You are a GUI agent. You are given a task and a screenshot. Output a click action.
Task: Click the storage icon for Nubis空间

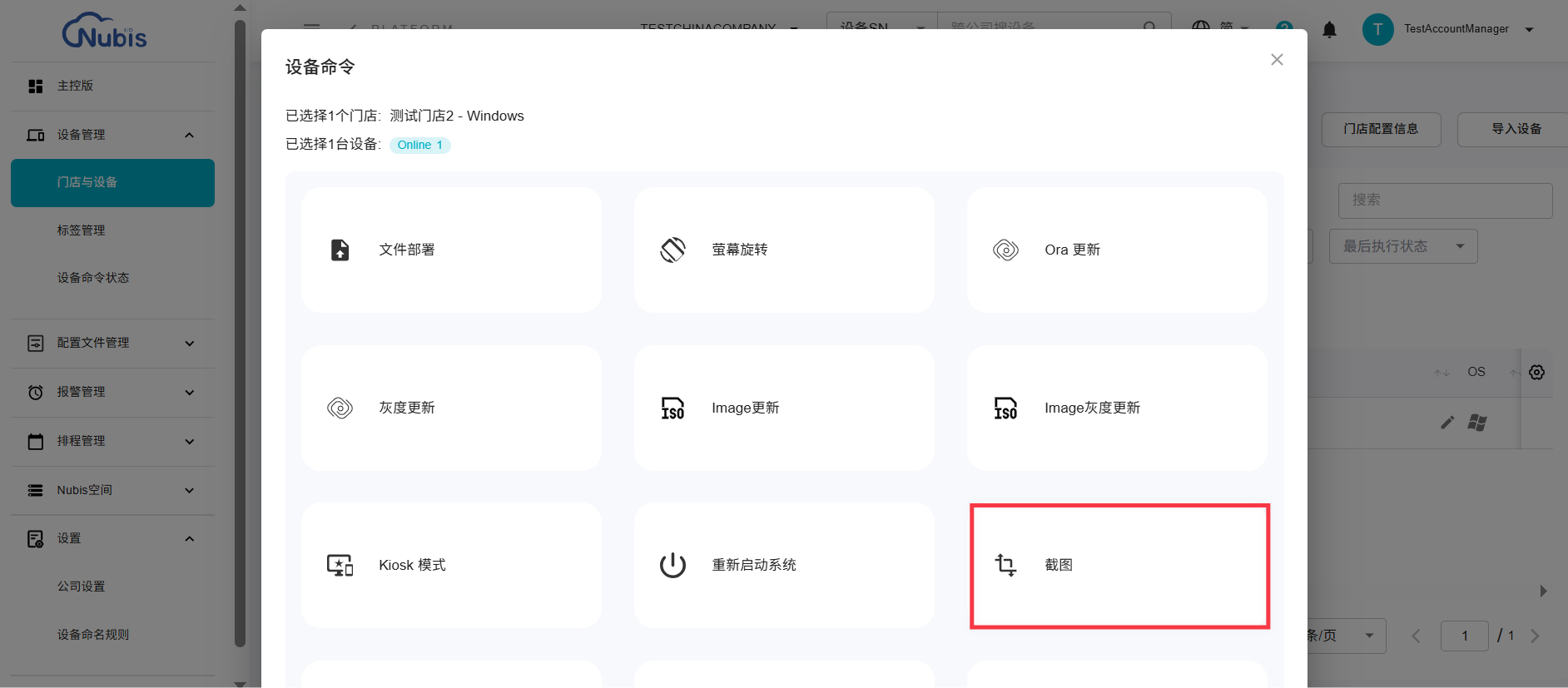tap(35, 490)
